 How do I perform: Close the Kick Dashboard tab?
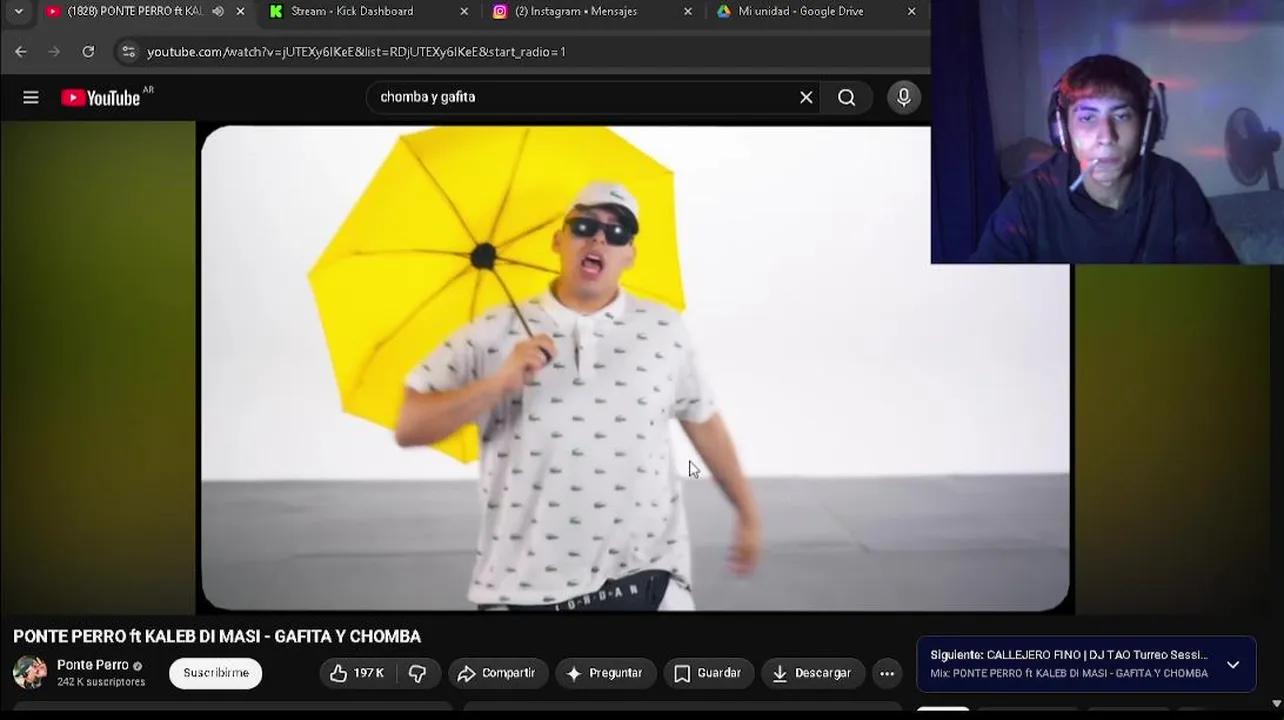464,12
